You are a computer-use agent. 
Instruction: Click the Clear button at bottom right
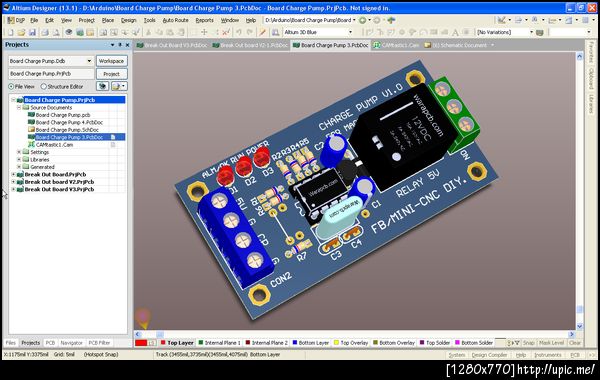(575, 343)
